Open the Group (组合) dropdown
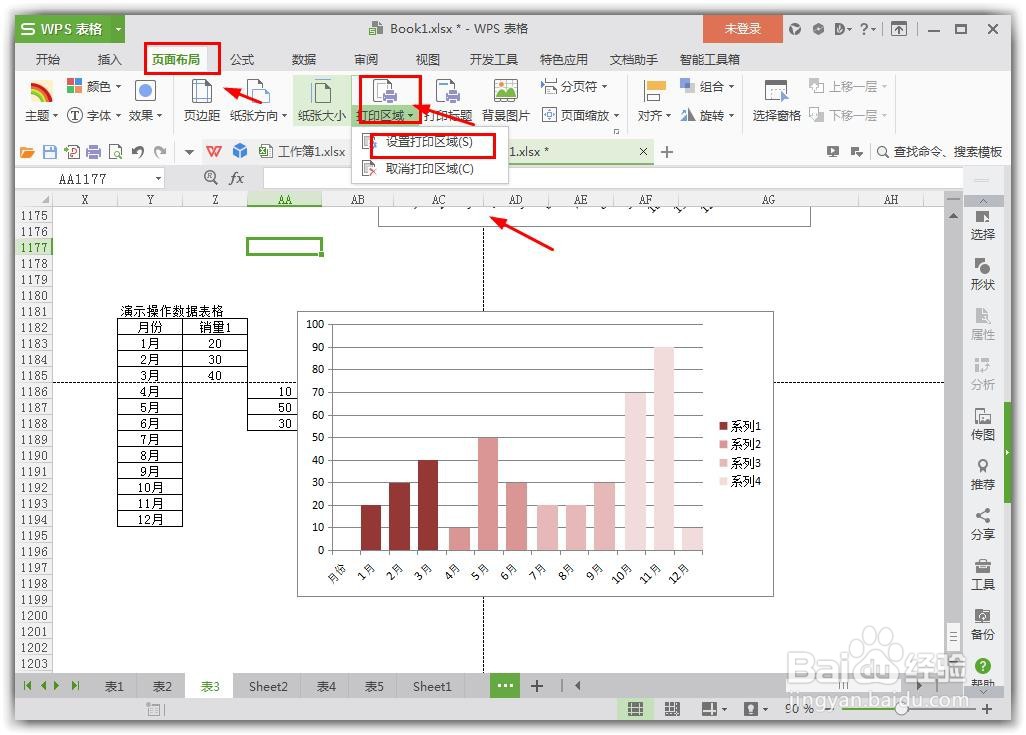Screen dimensions: 1026x735 tap(707, 86)
